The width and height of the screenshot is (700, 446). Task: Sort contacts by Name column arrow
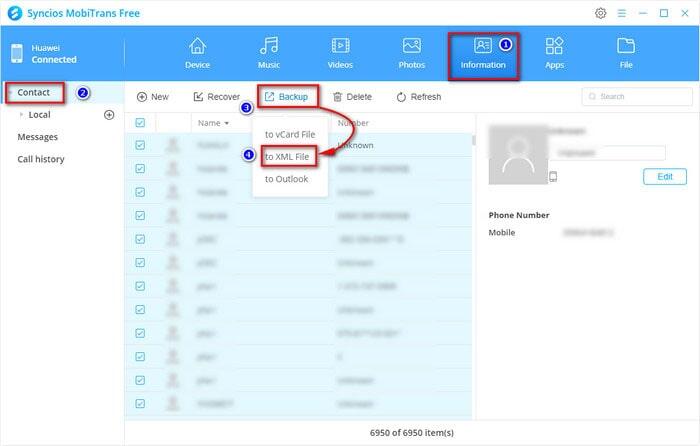(x=226, y=123)
